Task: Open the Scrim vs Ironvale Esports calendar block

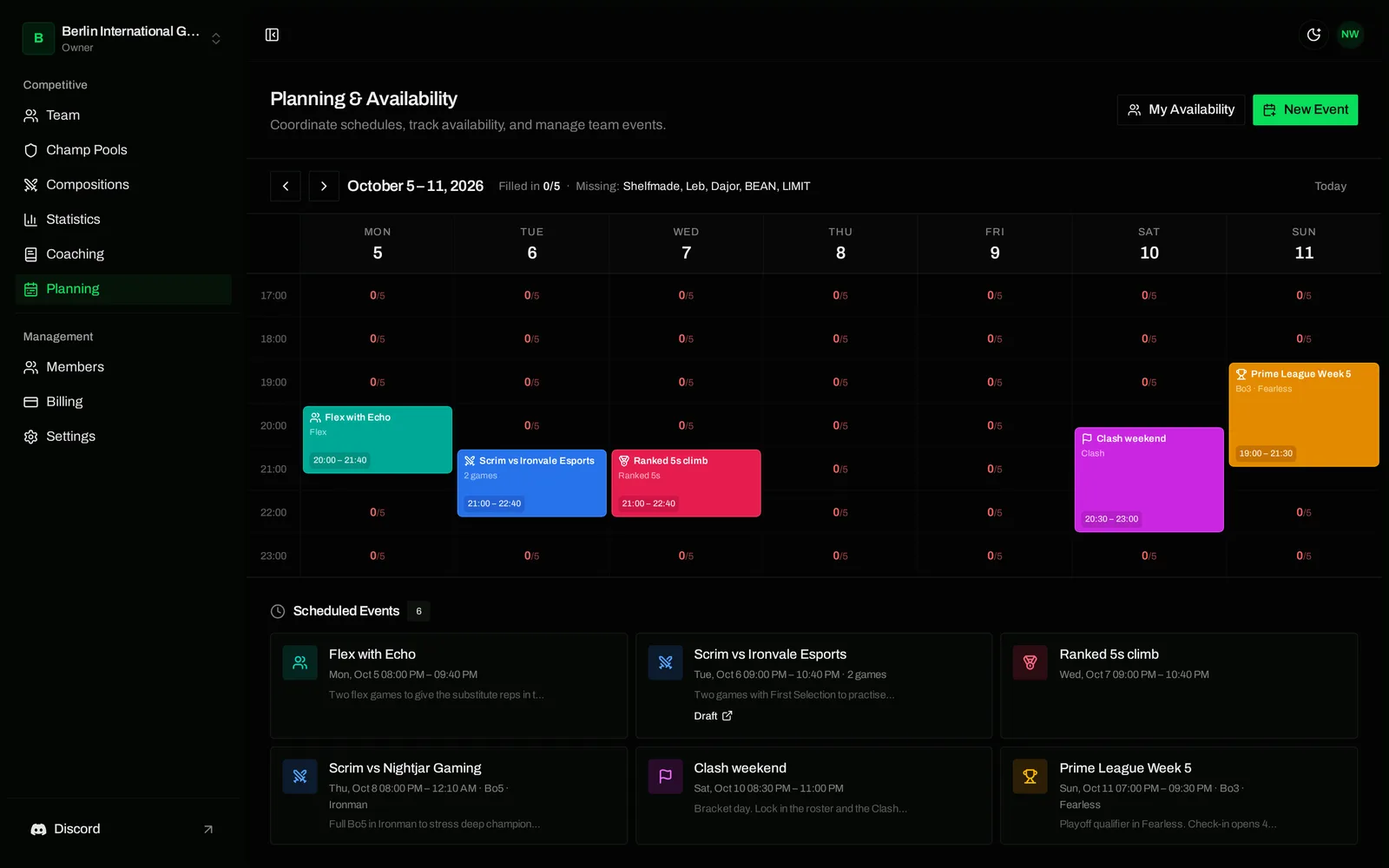Action: [532, 483]
